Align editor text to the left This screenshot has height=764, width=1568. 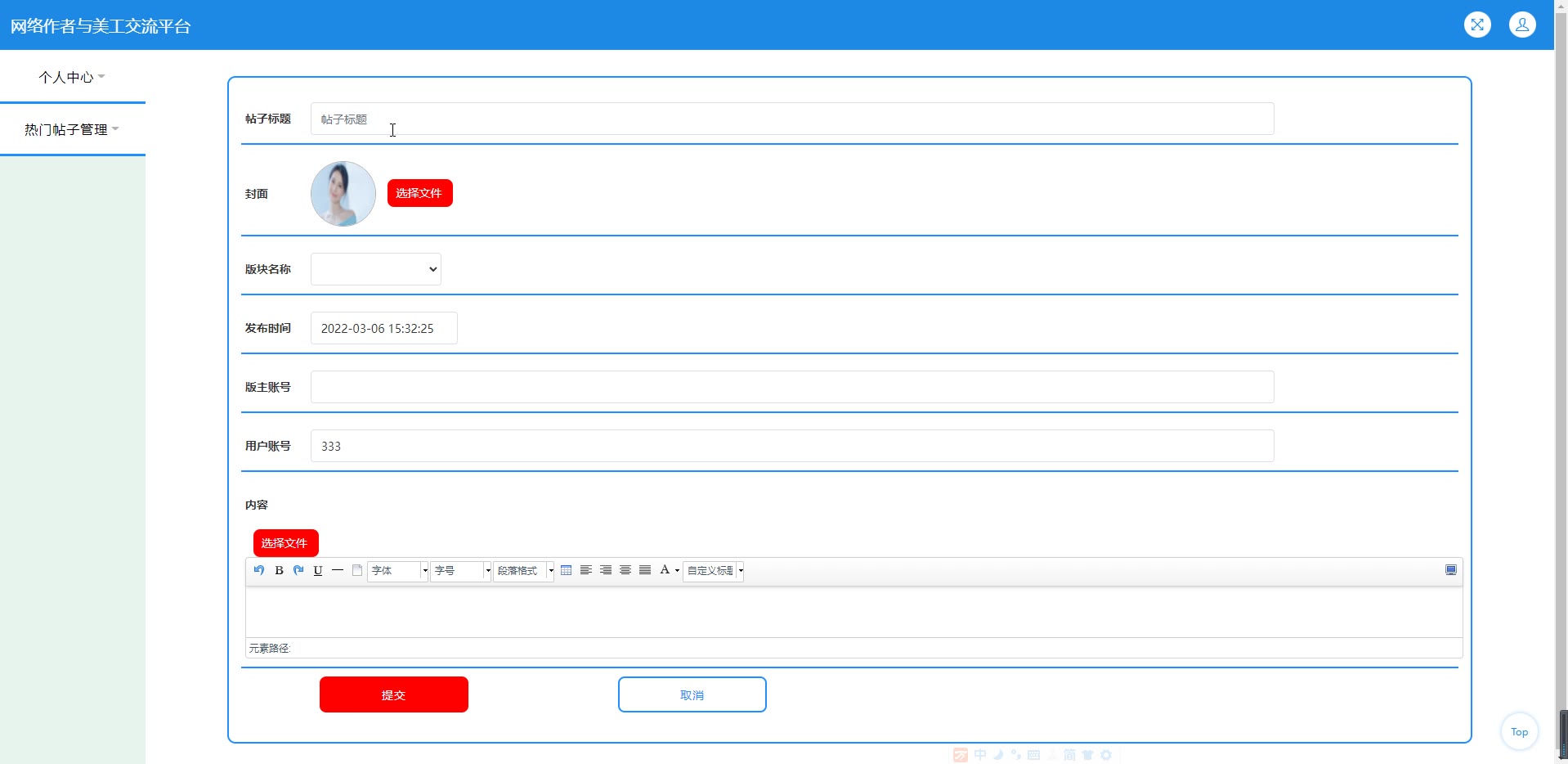click(586, 570)
